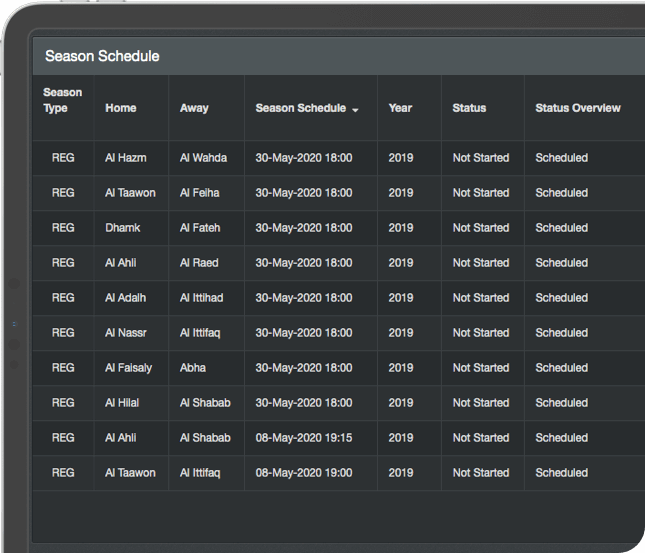645x553 pixels.
Task: Click the Season Schedule column header text
Action: coord(301,108)
